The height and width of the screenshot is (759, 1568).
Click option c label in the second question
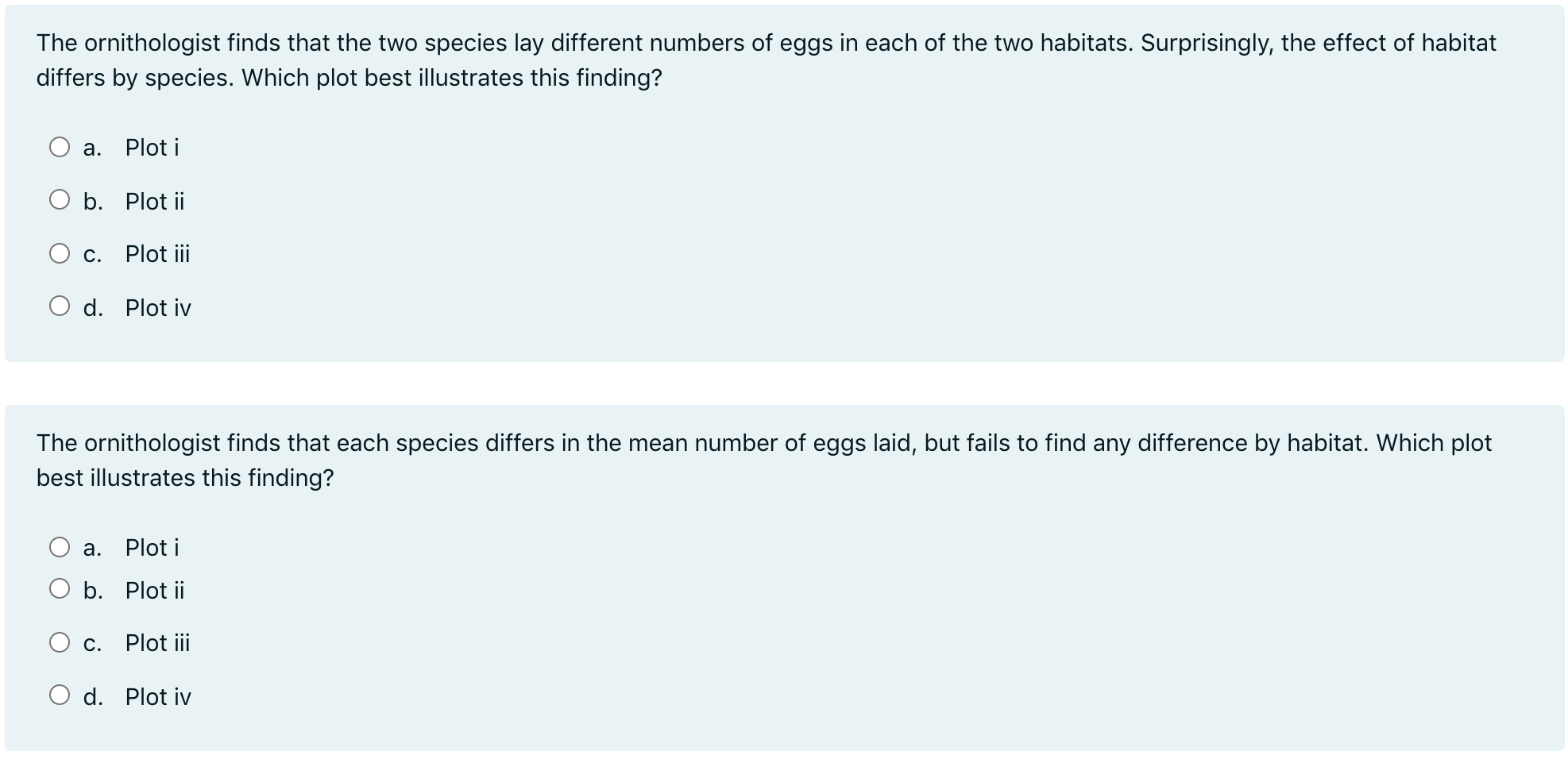point(93,643)
